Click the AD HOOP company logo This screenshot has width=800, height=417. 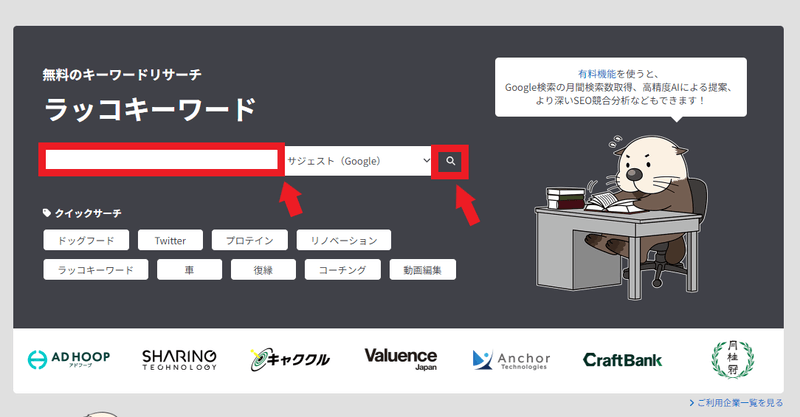point(68,359)
